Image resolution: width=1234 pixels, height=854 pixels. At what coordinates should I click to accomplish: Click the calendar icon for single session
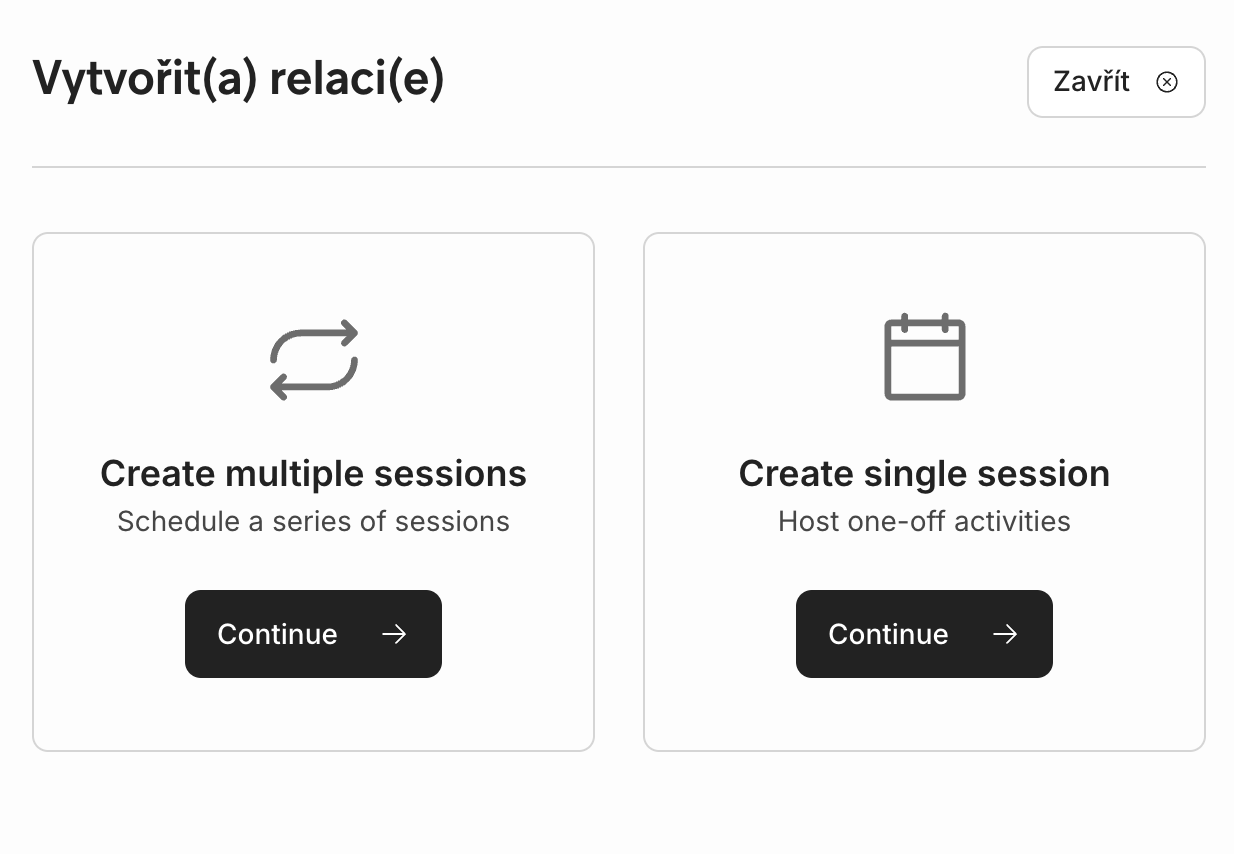pos(924,358)
